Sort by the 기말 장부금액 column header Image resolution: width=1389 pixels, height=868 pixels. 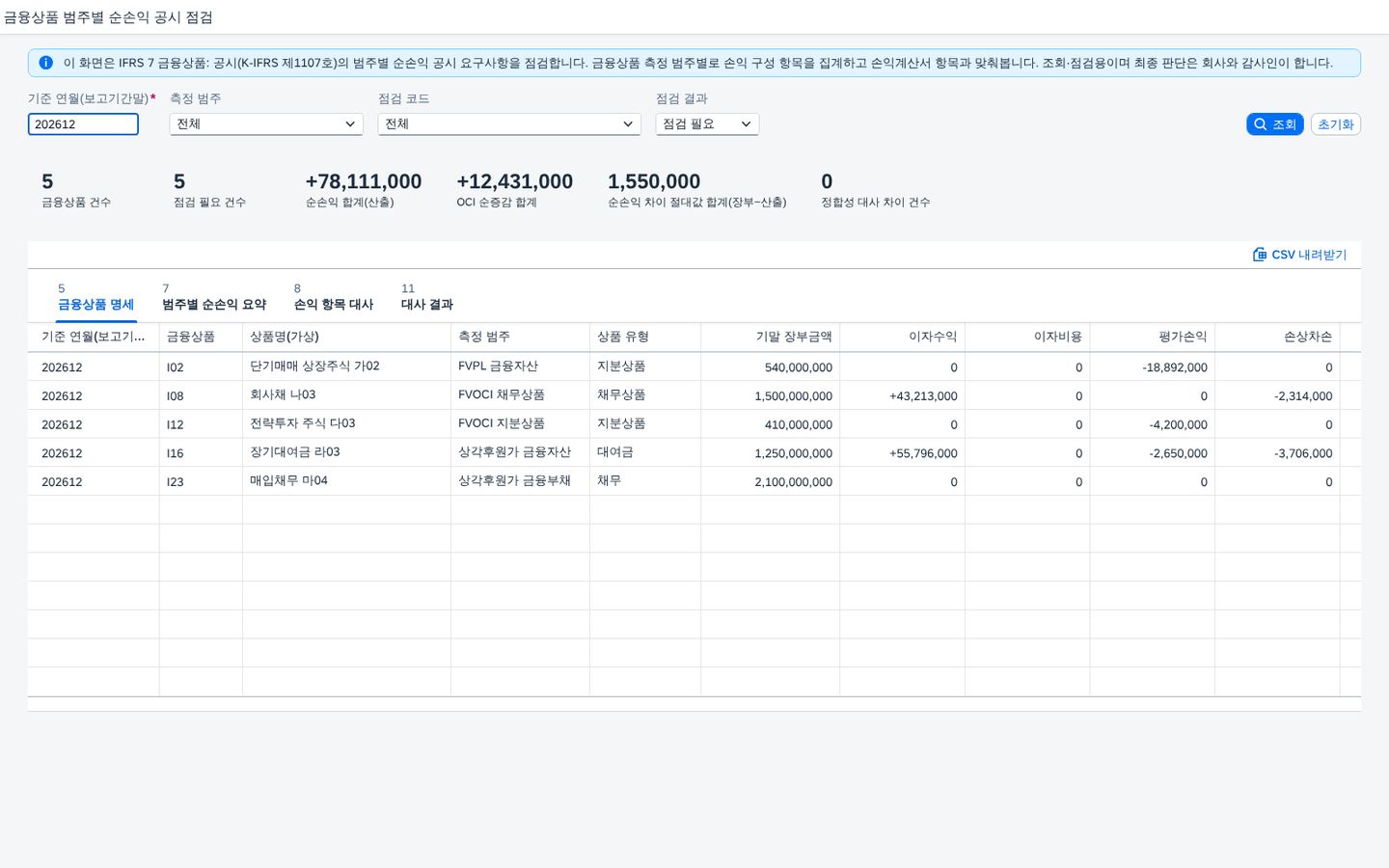770,337
